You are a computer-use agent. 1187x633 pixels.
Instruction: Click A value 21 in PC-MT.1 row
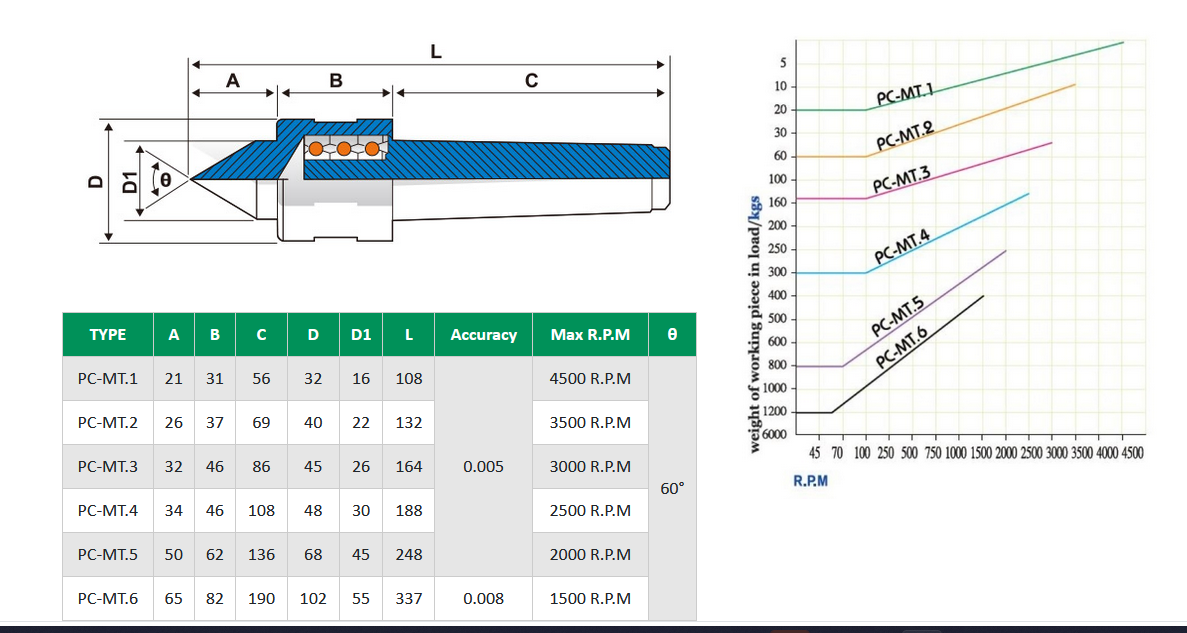[x=174, y=379]
